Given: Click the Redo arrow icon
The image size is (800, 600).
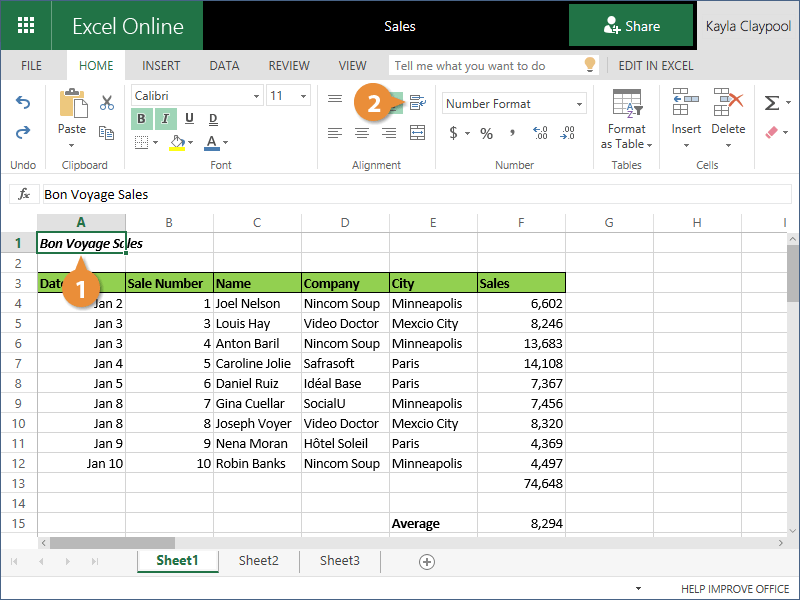Looking at the screenshot, I should (x=23, y=133).
